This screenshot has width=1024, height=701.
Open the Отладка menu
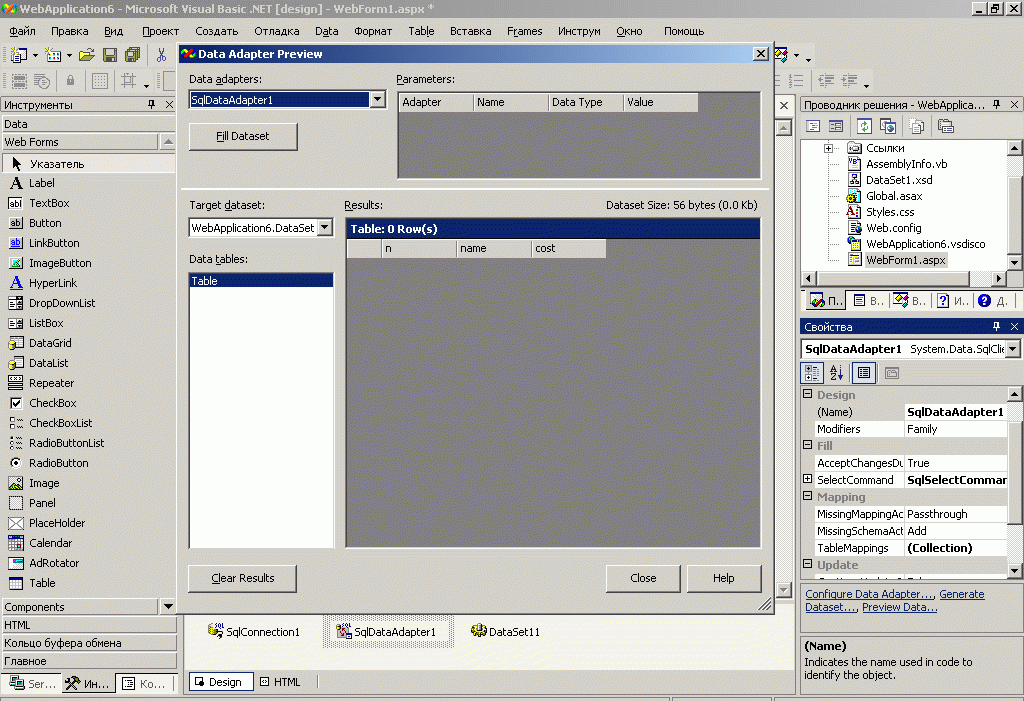pyautogui.click(x=277, y=31)
